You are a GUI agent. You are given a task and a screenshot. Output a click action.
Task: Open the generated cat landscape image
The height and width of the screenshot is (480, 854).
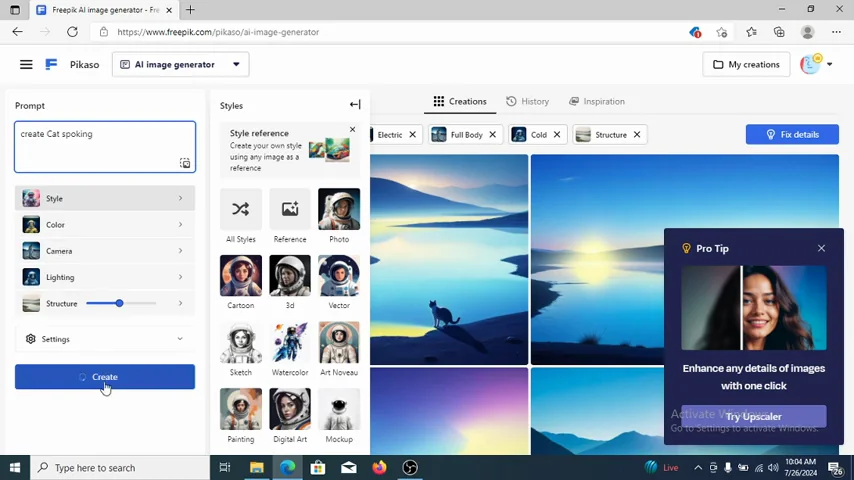tap(449, 259)
